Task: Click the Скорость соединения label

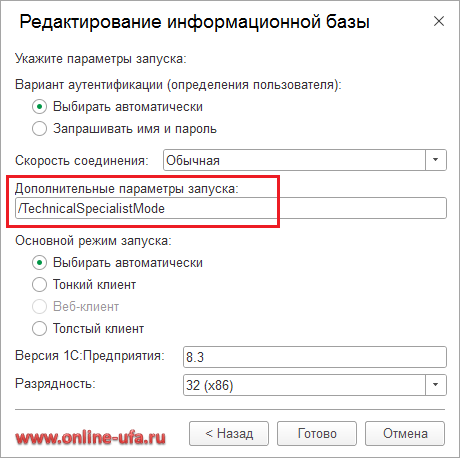Action: click(x=82, y=160)
